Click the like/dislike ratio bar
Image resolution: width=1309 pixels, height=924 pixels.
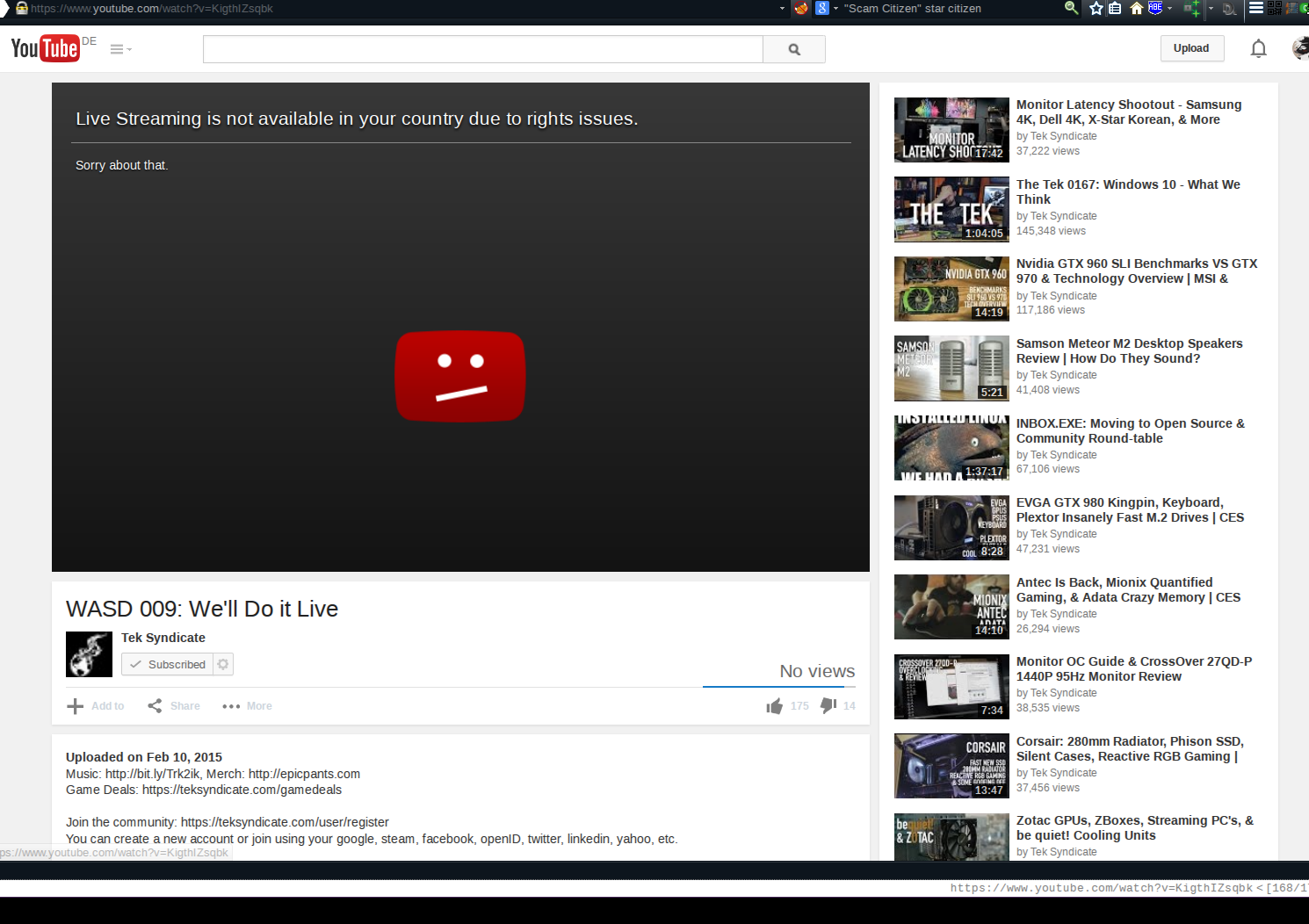pos(779,687)
